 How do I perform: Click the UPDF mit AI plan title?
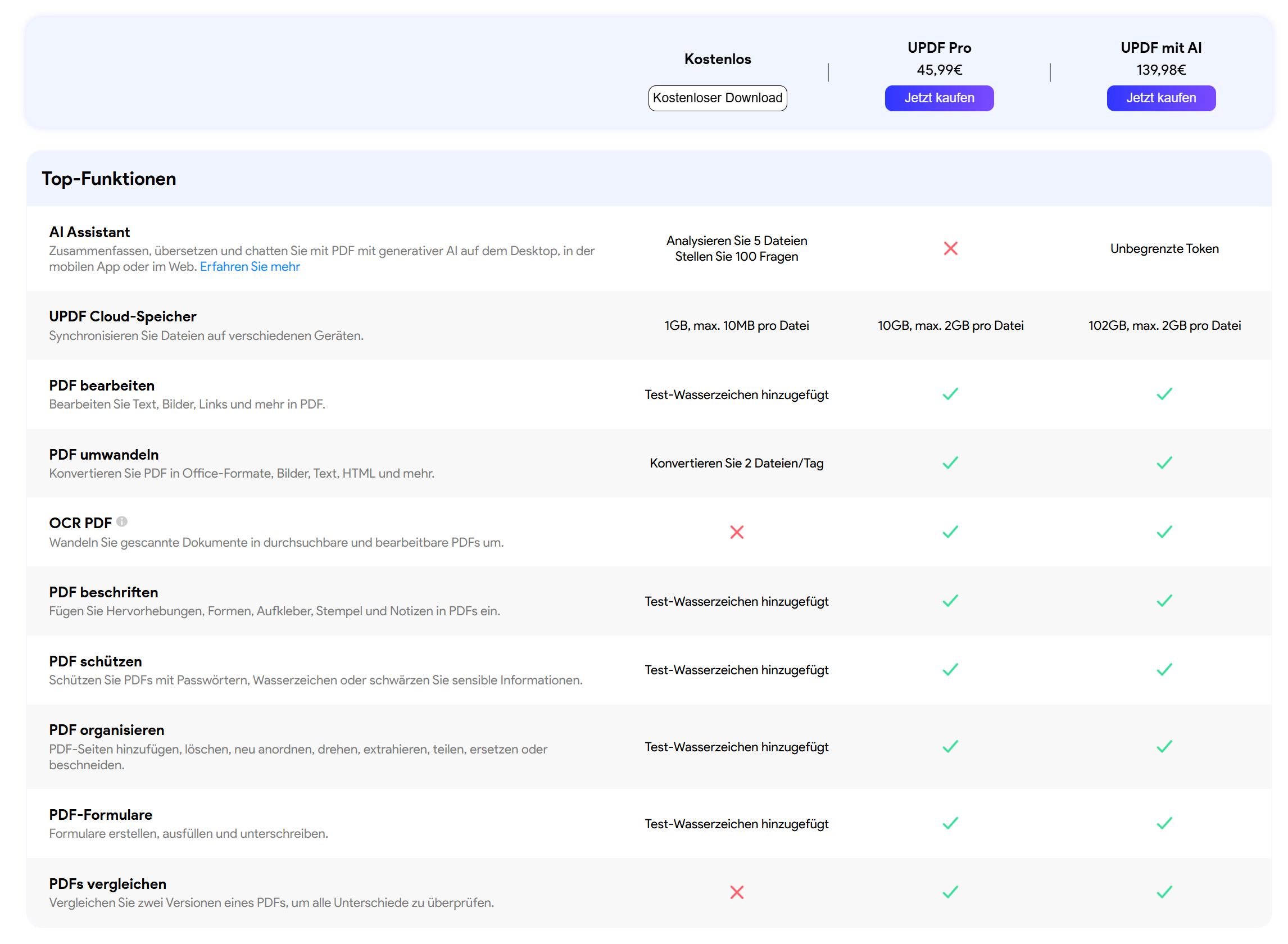point(1160,47)
